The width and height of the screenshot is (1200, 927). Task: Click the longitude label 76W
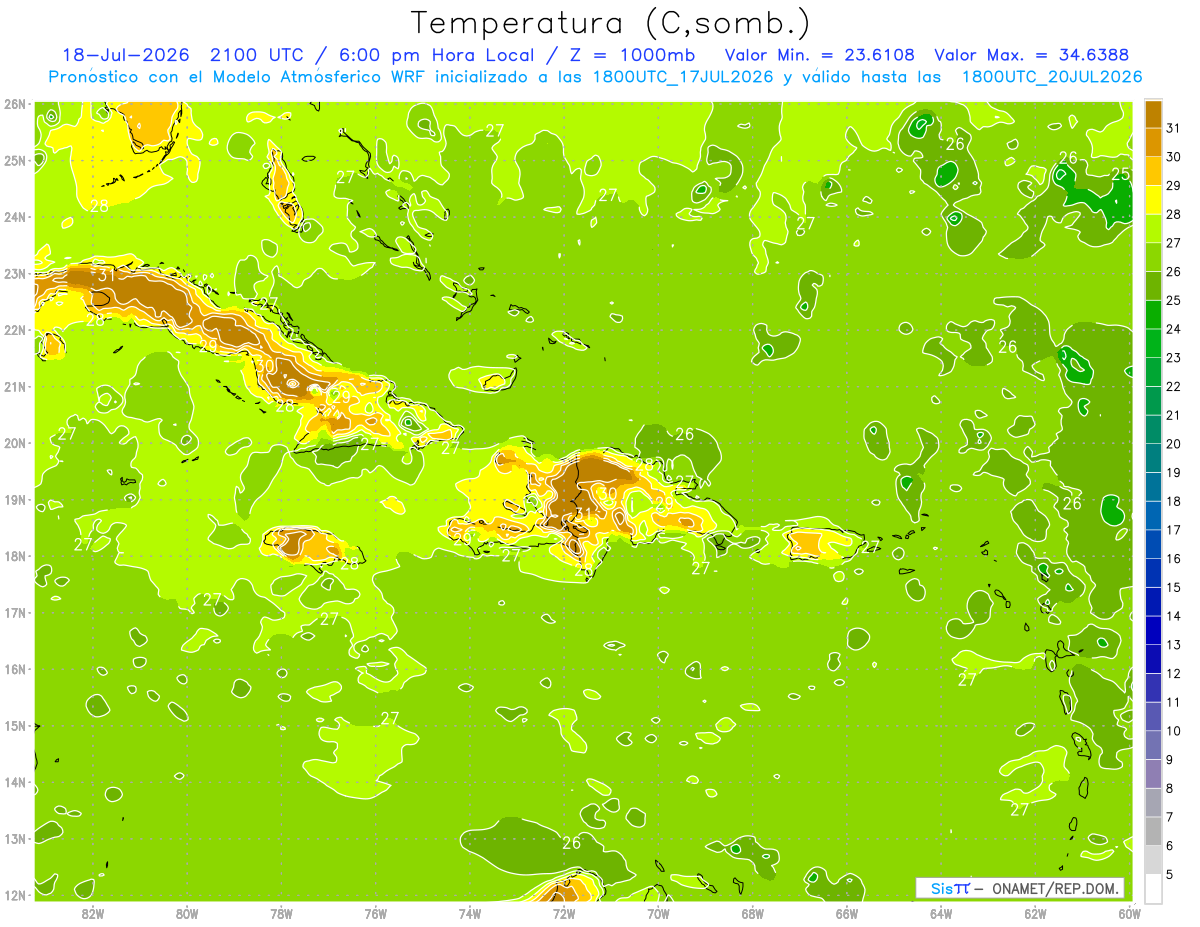375,913
